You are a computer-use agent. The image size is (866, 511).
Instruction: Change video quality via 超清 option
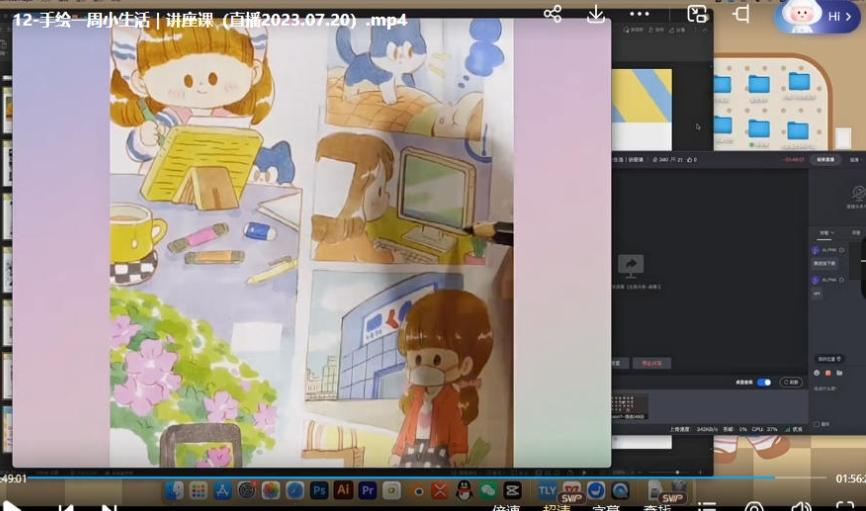[x=556, y=507]
